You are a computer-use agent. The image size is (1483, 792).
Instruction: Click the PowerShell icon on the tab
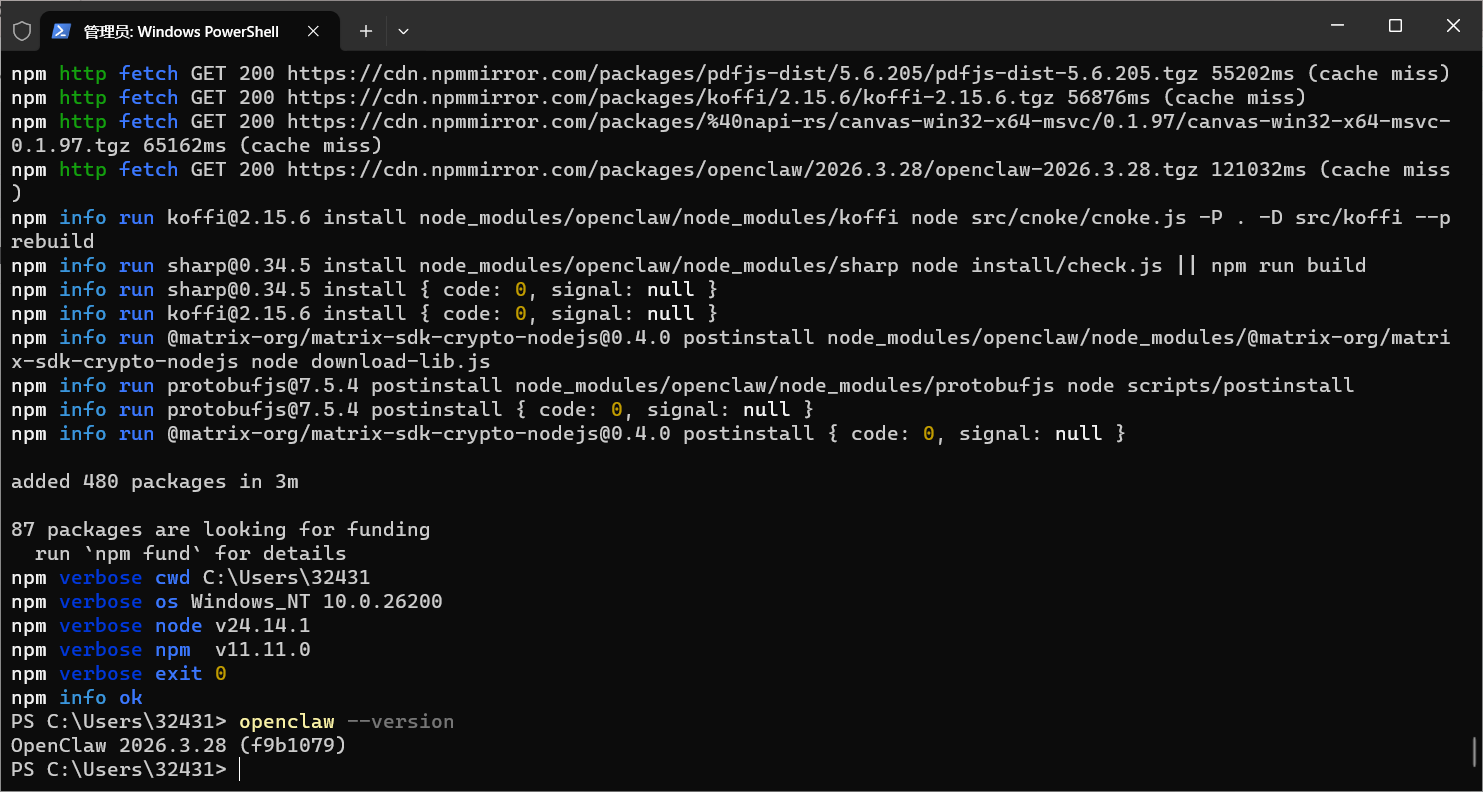(x=61, y=31)
